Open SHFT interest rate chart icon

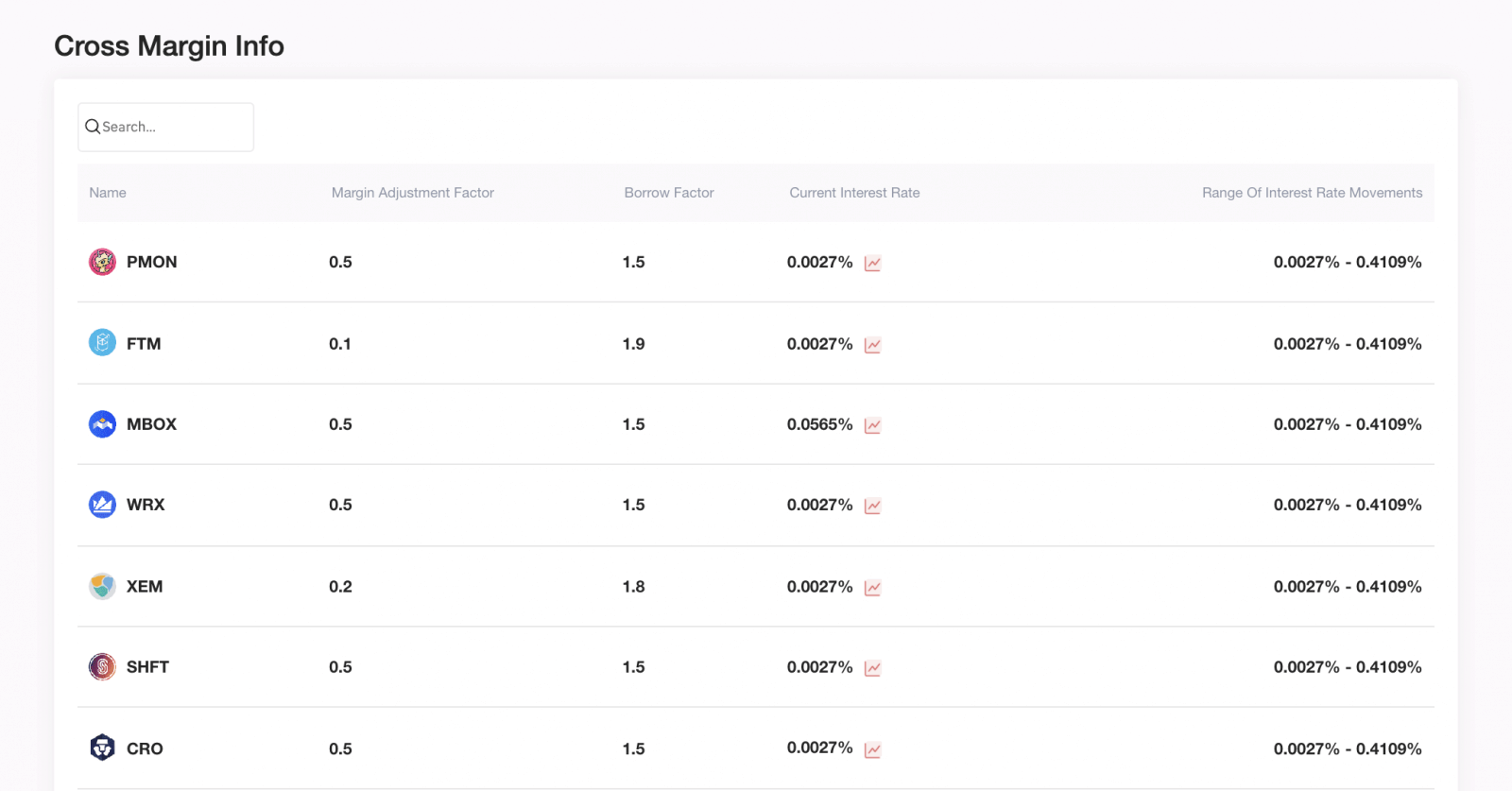[x=872, y=668]
